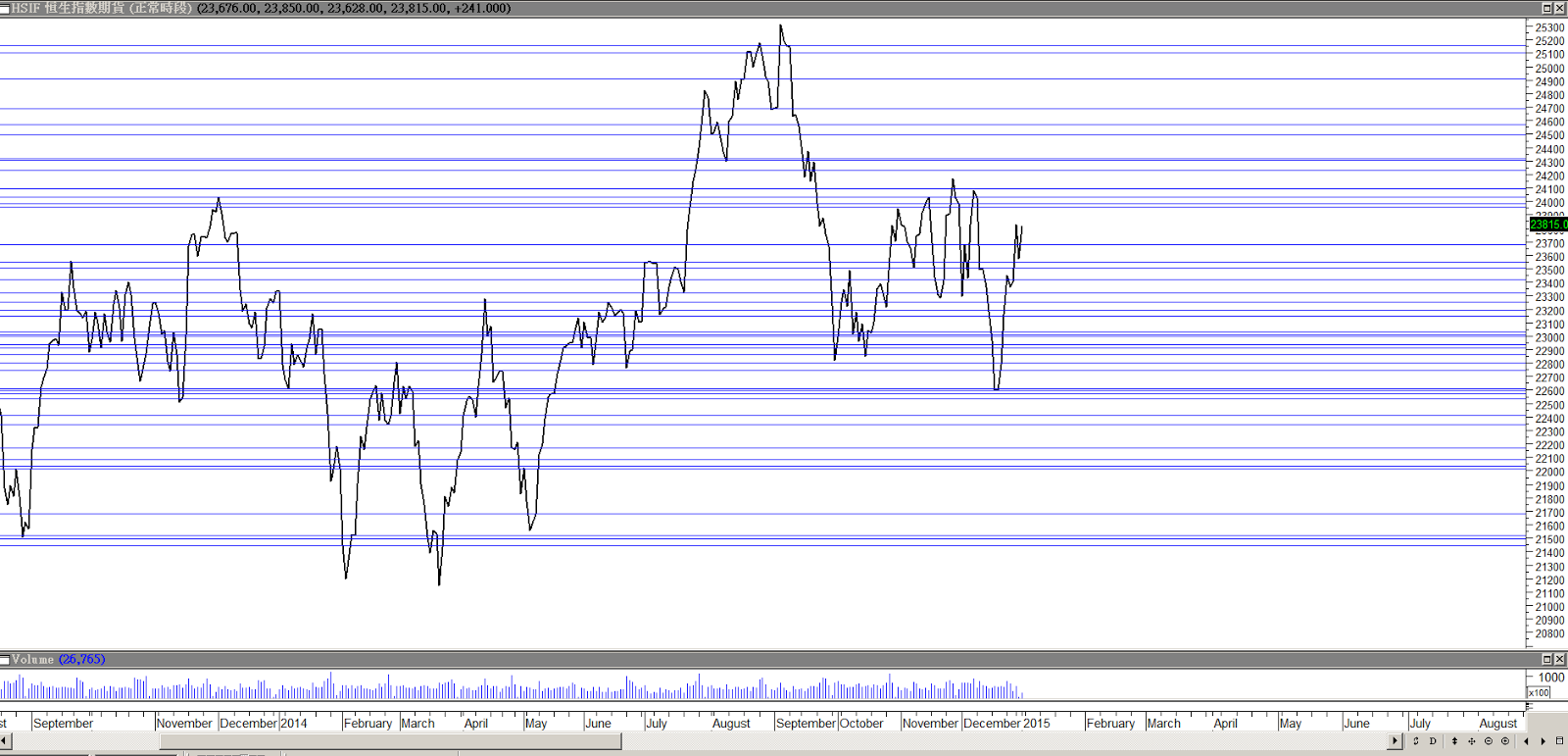1568x756 pixels.
Task: Click the 25300 price axis label
Action: click(1549, 28)
